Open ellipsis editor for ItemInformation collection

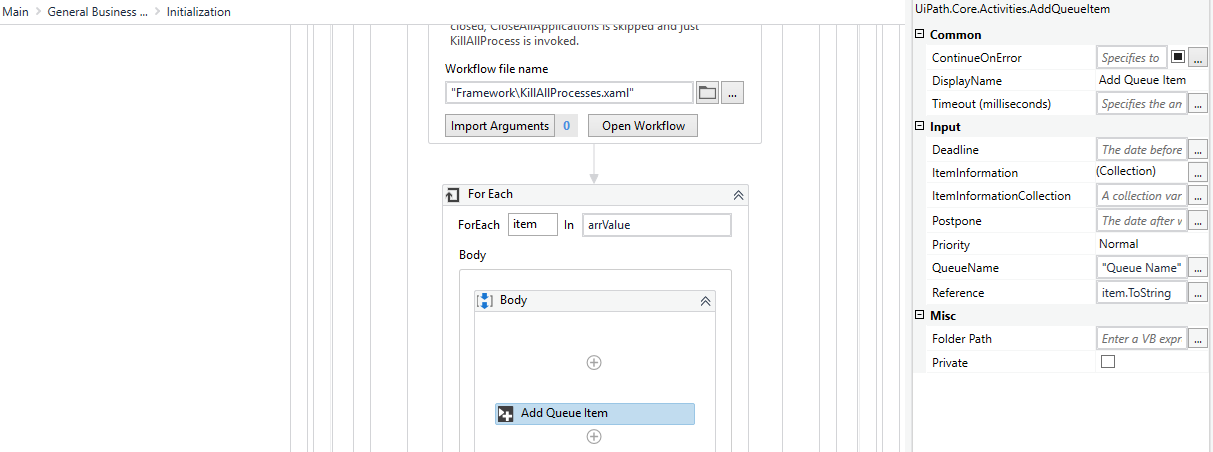[x=1198, y=173]
